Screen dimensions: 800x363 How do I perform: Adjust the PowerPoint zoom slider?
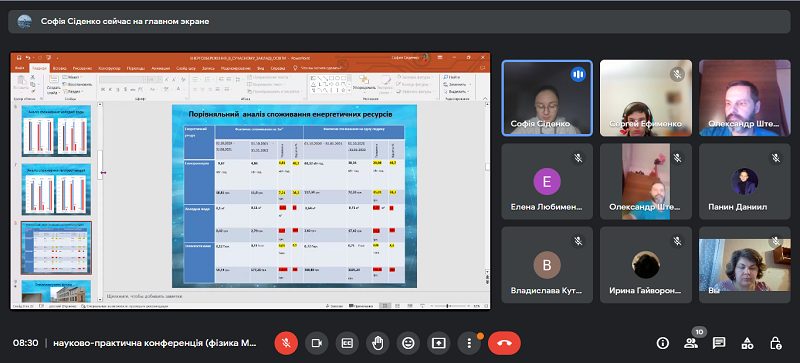(x=448, y=306)
